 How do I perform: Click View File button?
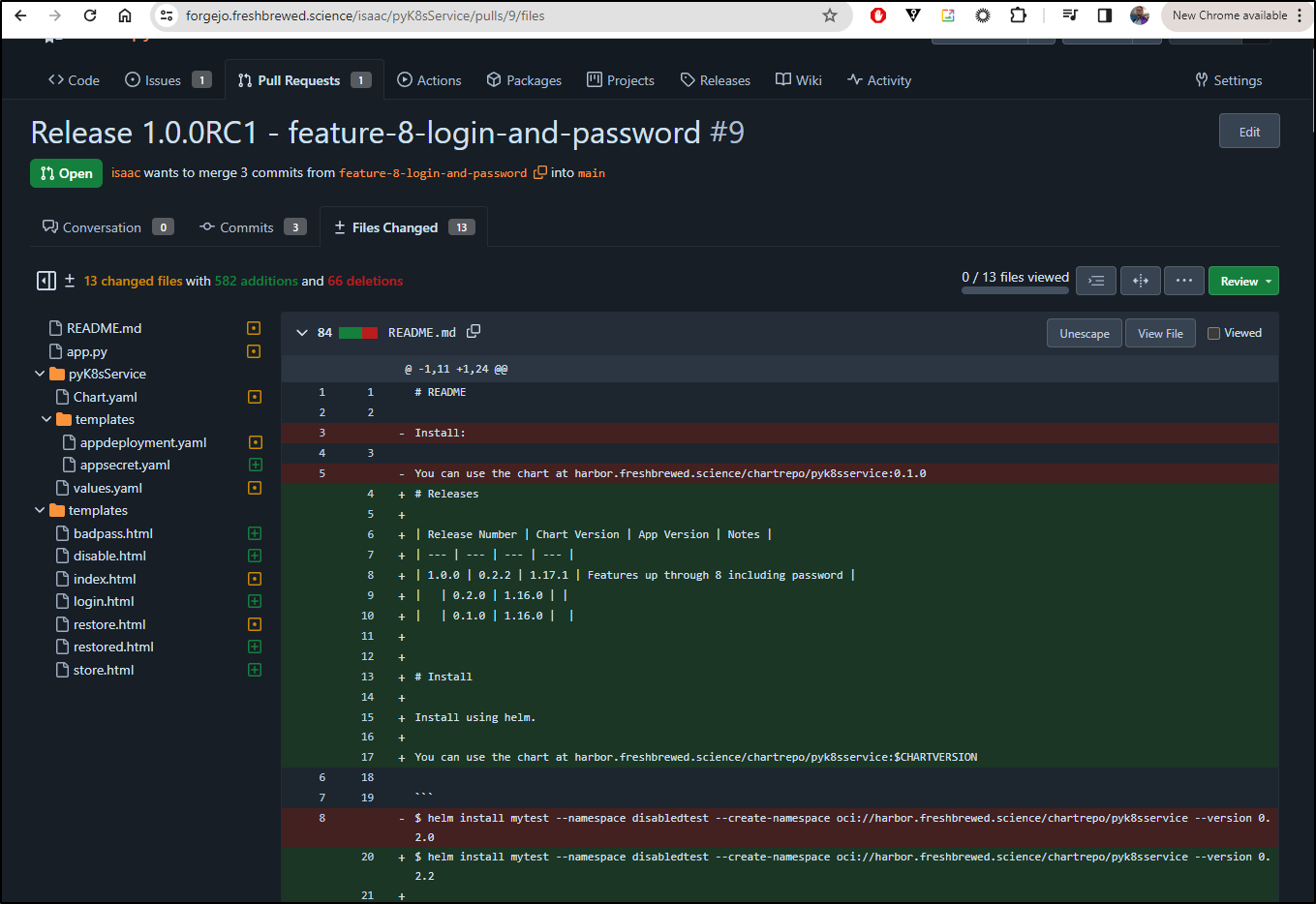tap(1160, 333)
